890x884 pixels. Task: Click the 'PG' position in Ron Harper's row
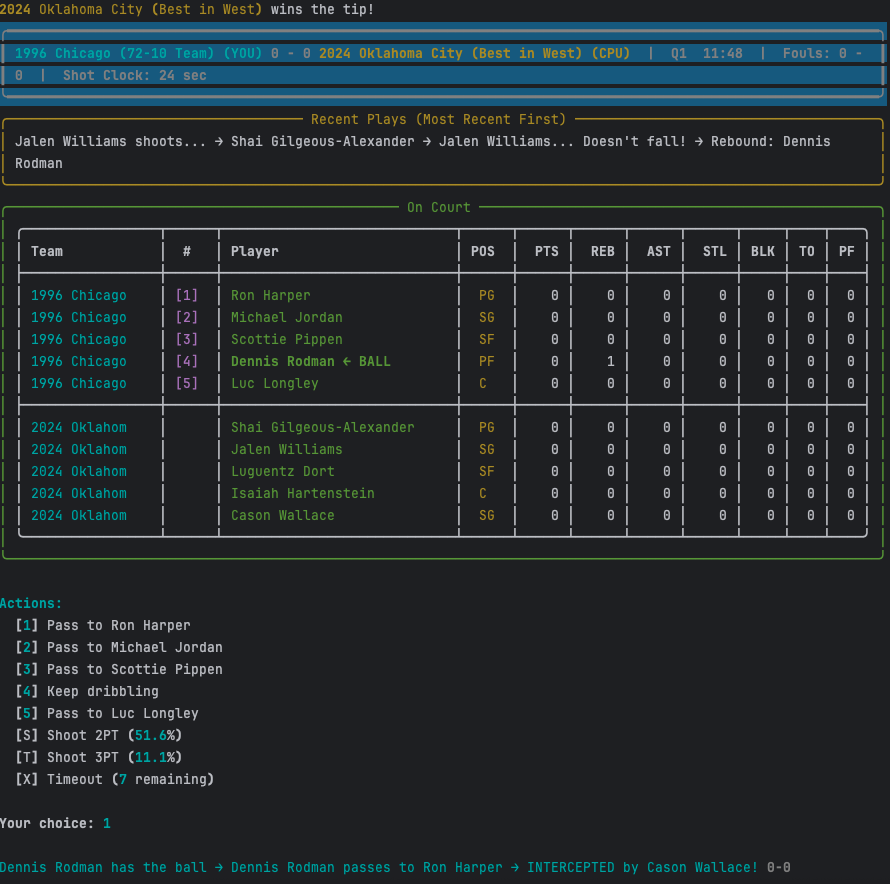click(487, 295)
